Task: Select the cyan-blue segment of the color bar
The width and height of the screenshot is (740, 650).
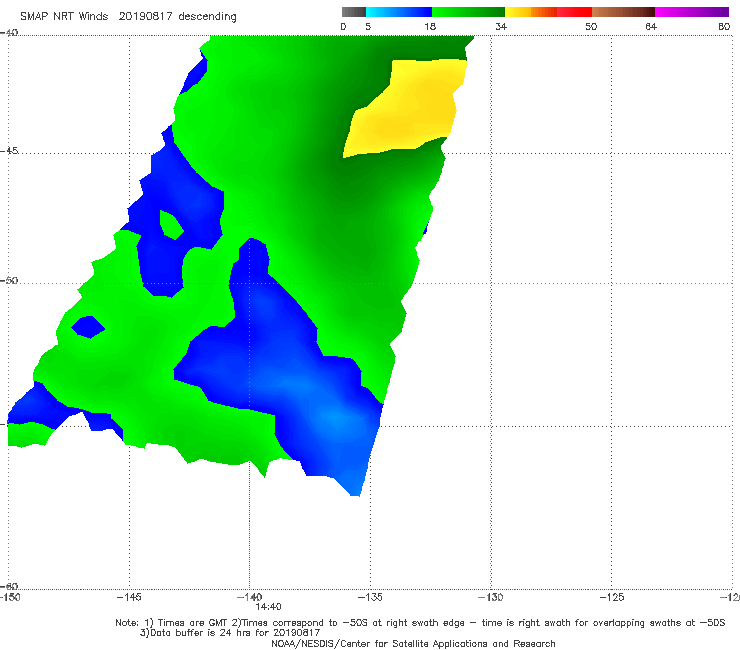Action: click(x=399, y=12)
